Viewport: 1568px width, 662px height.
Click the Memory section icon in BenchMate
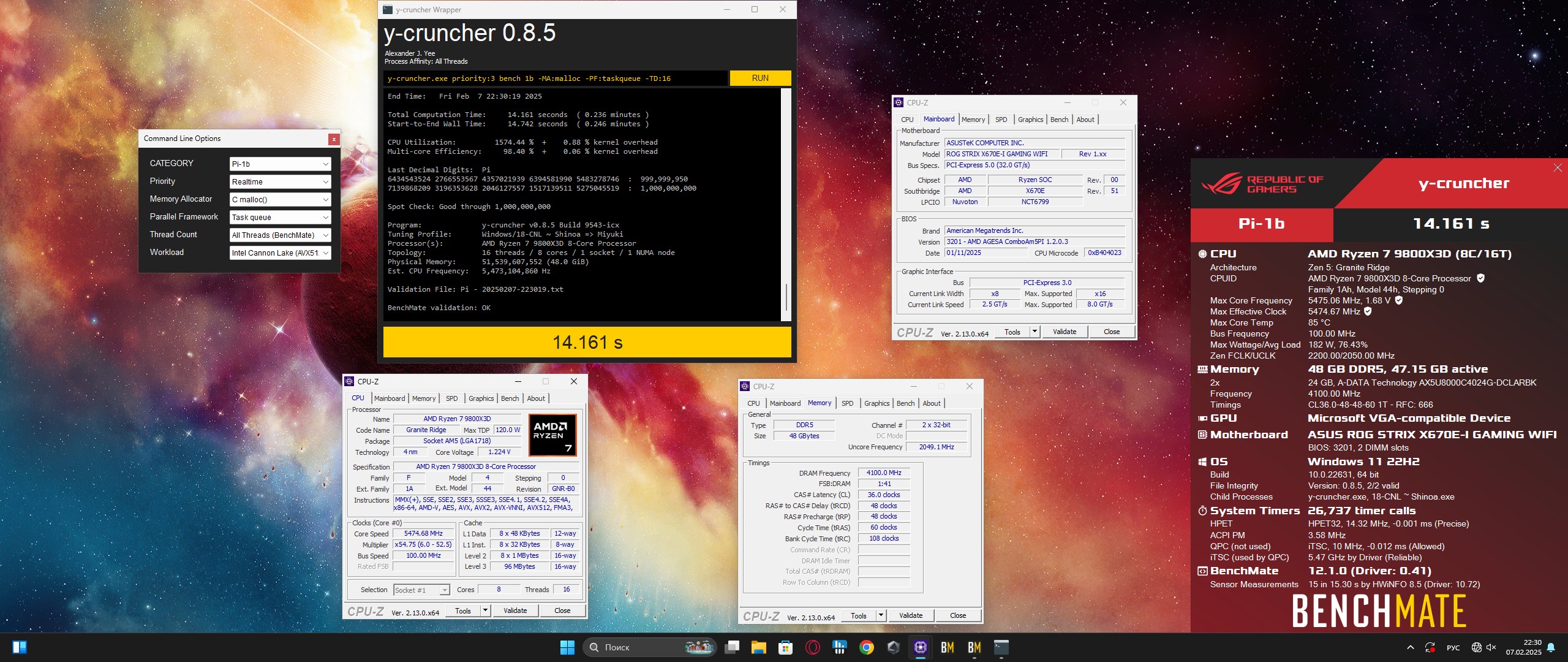tap(1202, 369)
